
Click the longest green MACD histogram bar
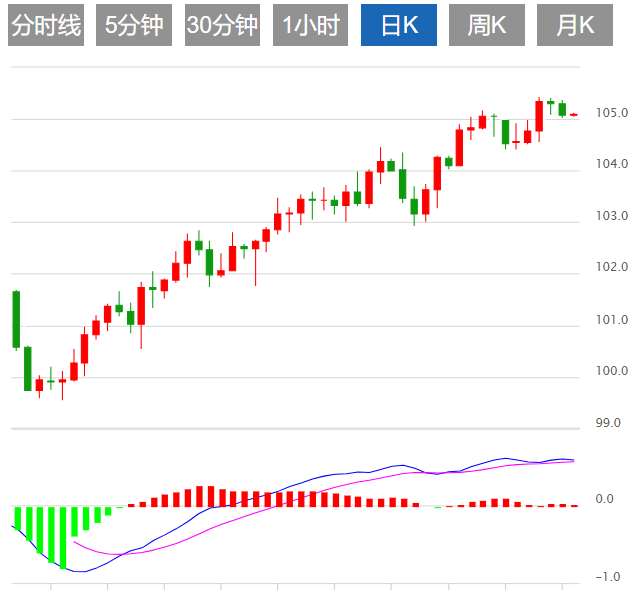click(63, 537)
